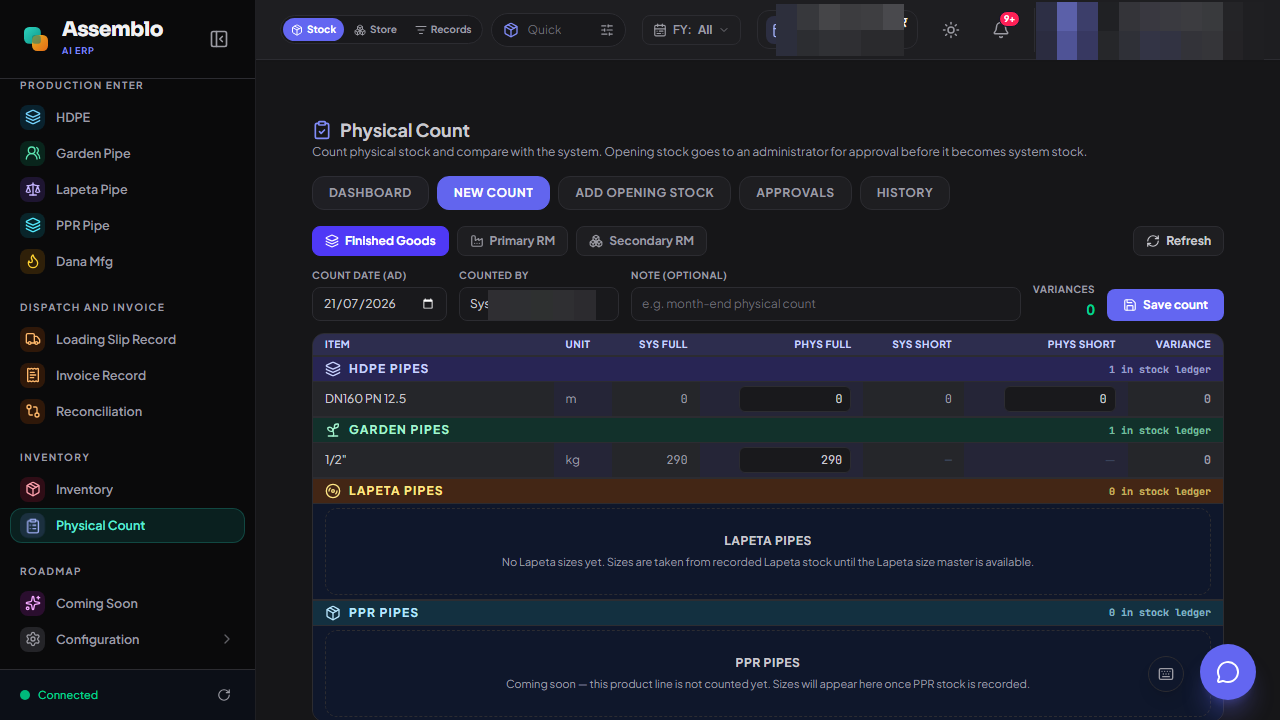The width and height of the screenshot is (1280, 720).
Task: Click the count date field
Action: coord(380,304)
